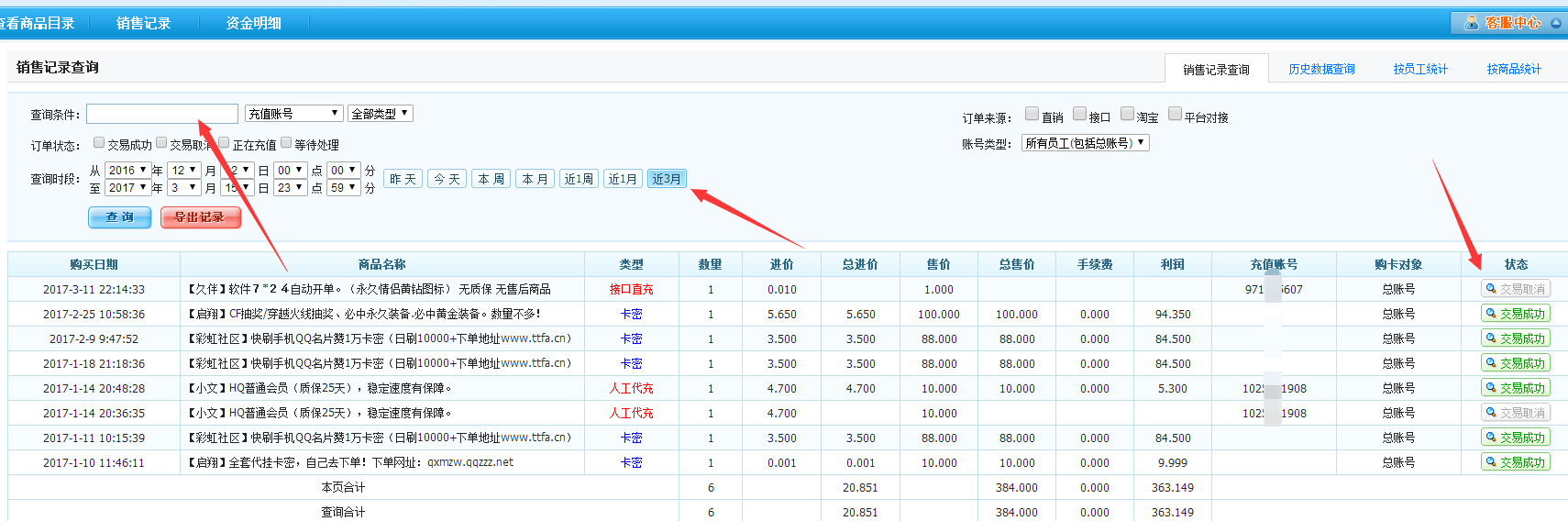This screenshot has width=1568, height=521.
Task: Click the 购买日期 column header
Action: click(94, 264)
